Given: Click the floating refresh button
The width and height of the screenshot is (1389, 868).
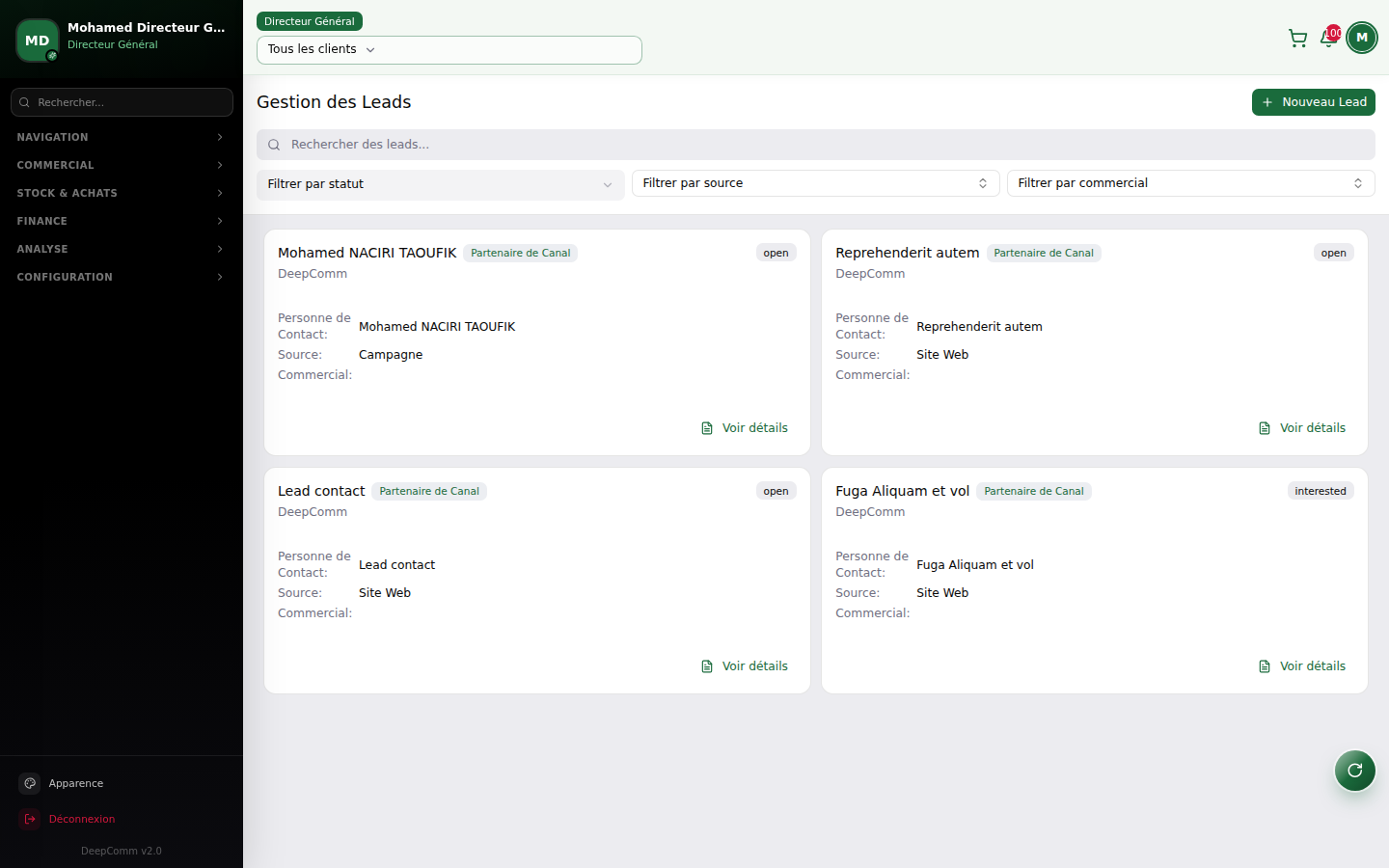Looking at the screenshot, I should (1354, 770).
